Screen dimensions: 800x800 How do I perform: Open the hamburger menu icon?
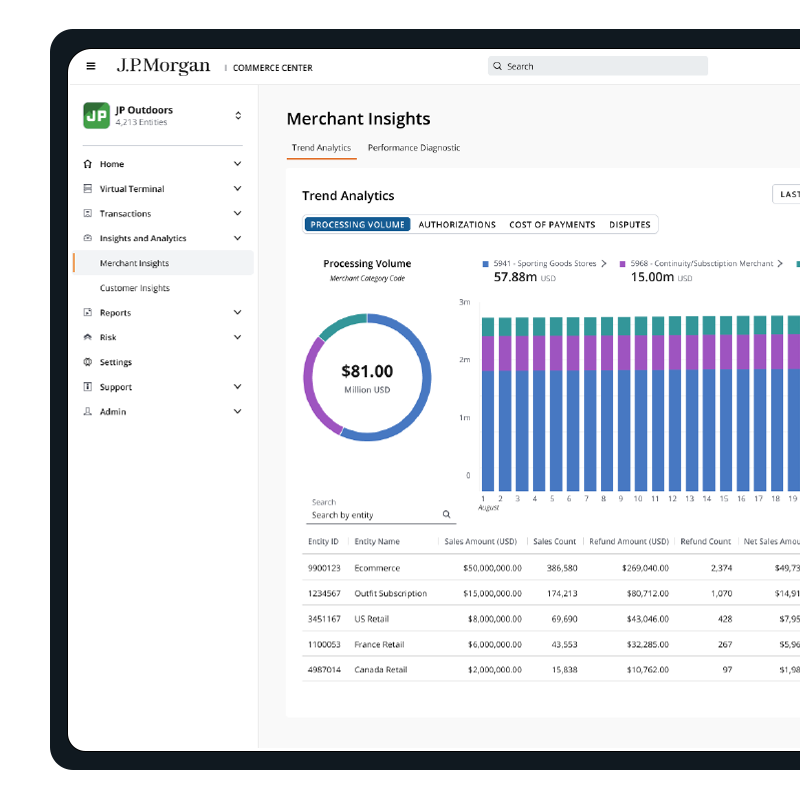91,66
